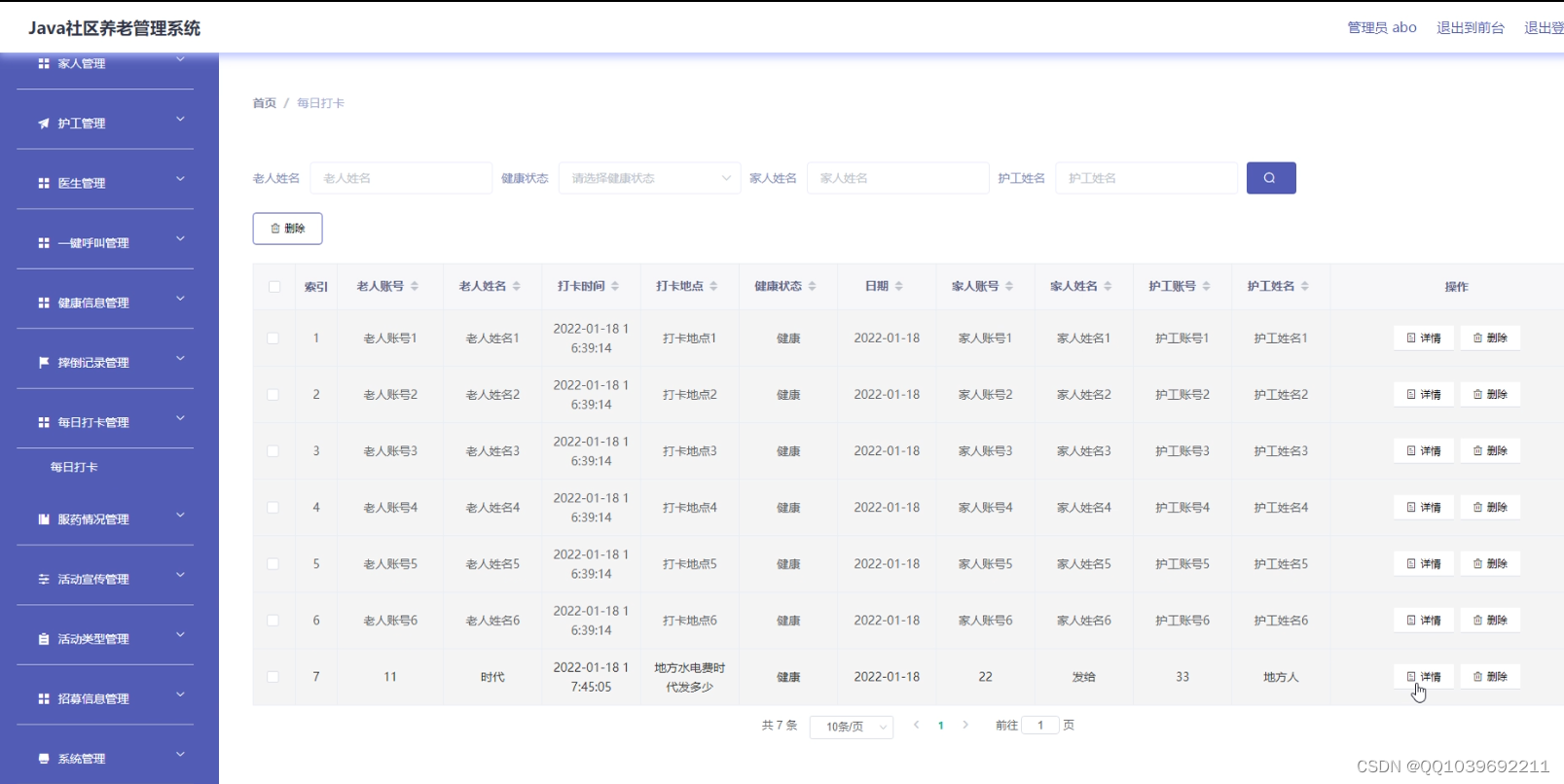Click the grid icon beside 一键呼叫管理
1564x784 pixels.
click(43, 243)
